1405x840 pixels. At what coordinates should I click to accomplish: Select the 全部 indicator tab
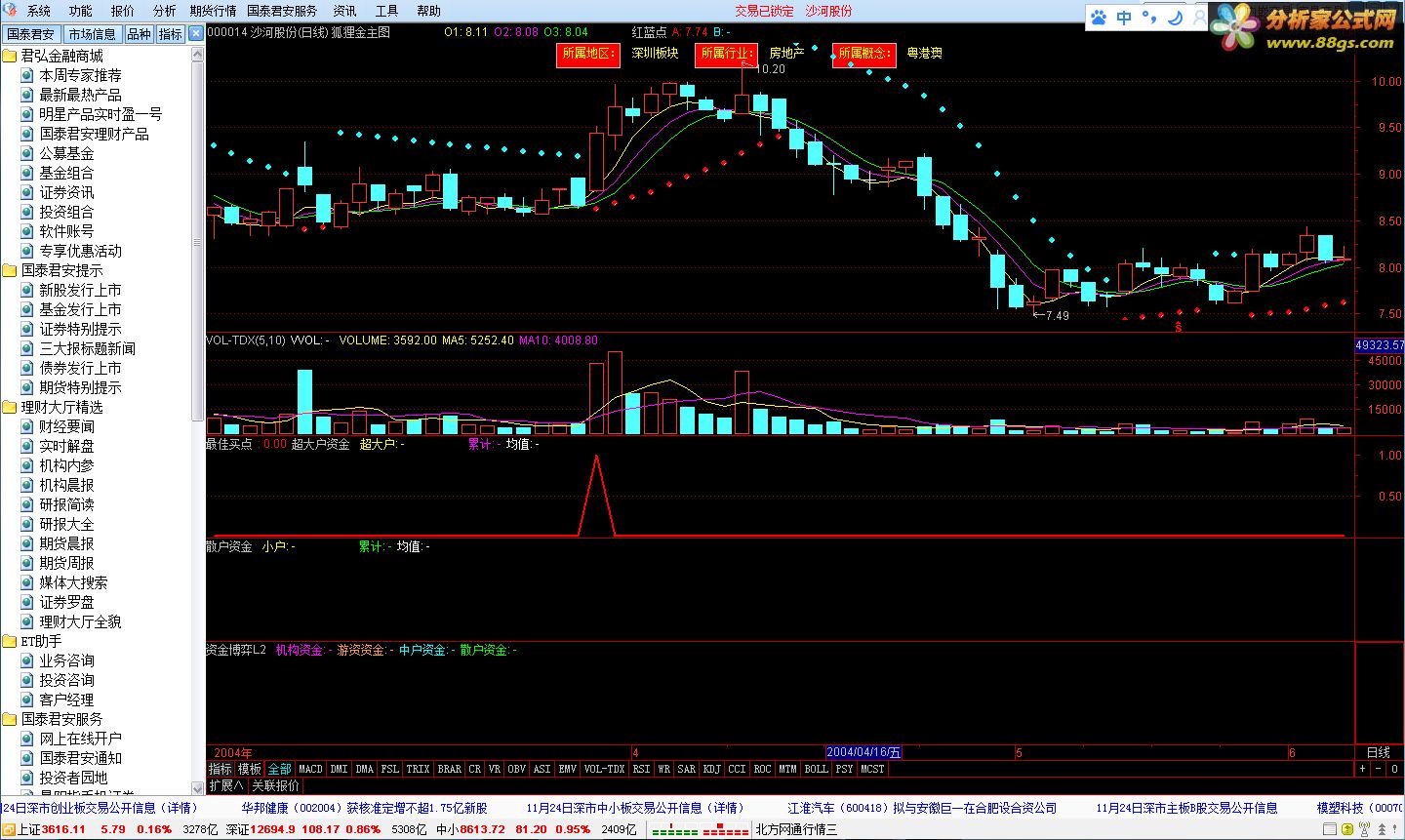click(280, 769)
